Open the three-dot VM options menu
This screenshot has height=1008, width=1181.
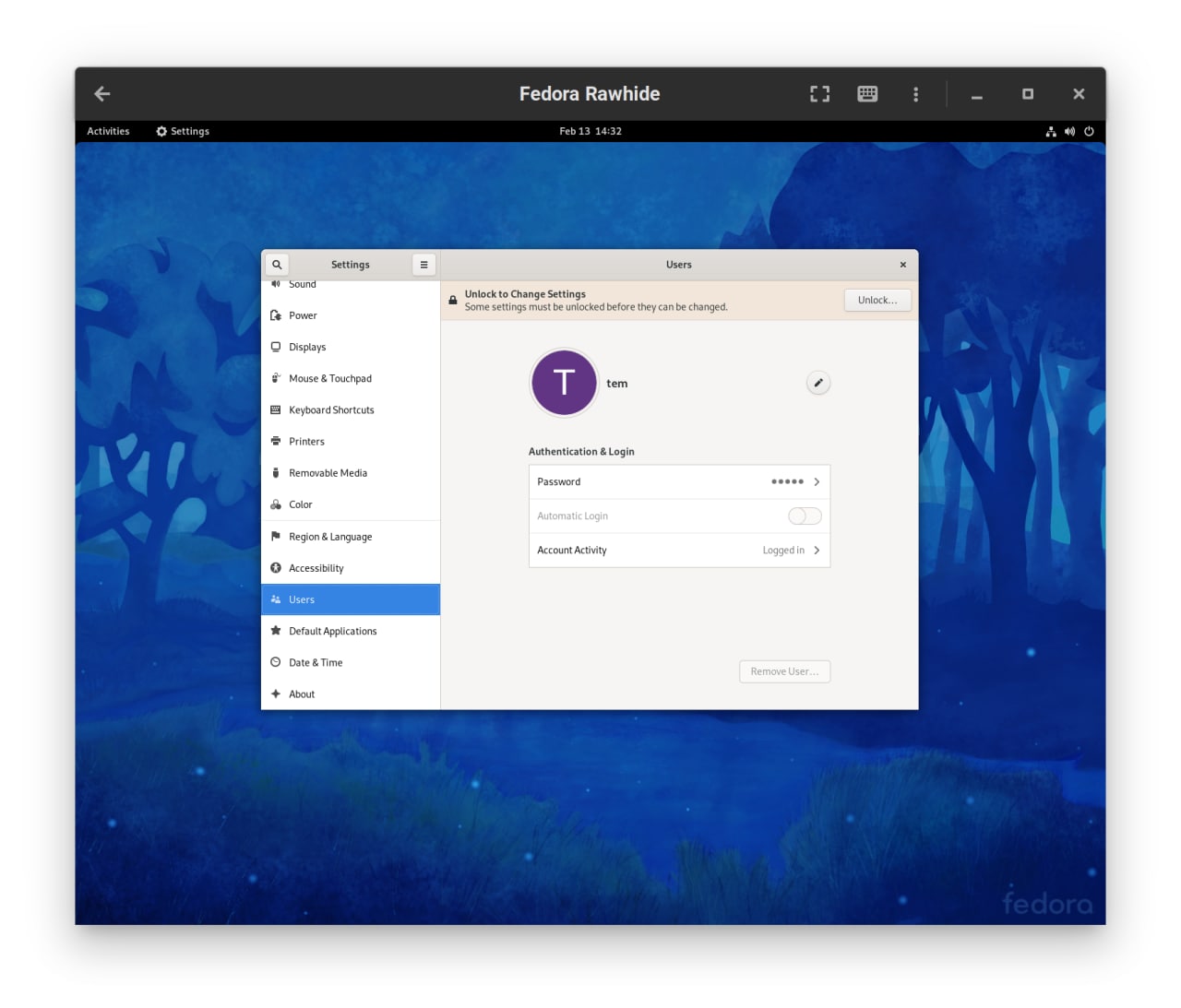(915, 94)
